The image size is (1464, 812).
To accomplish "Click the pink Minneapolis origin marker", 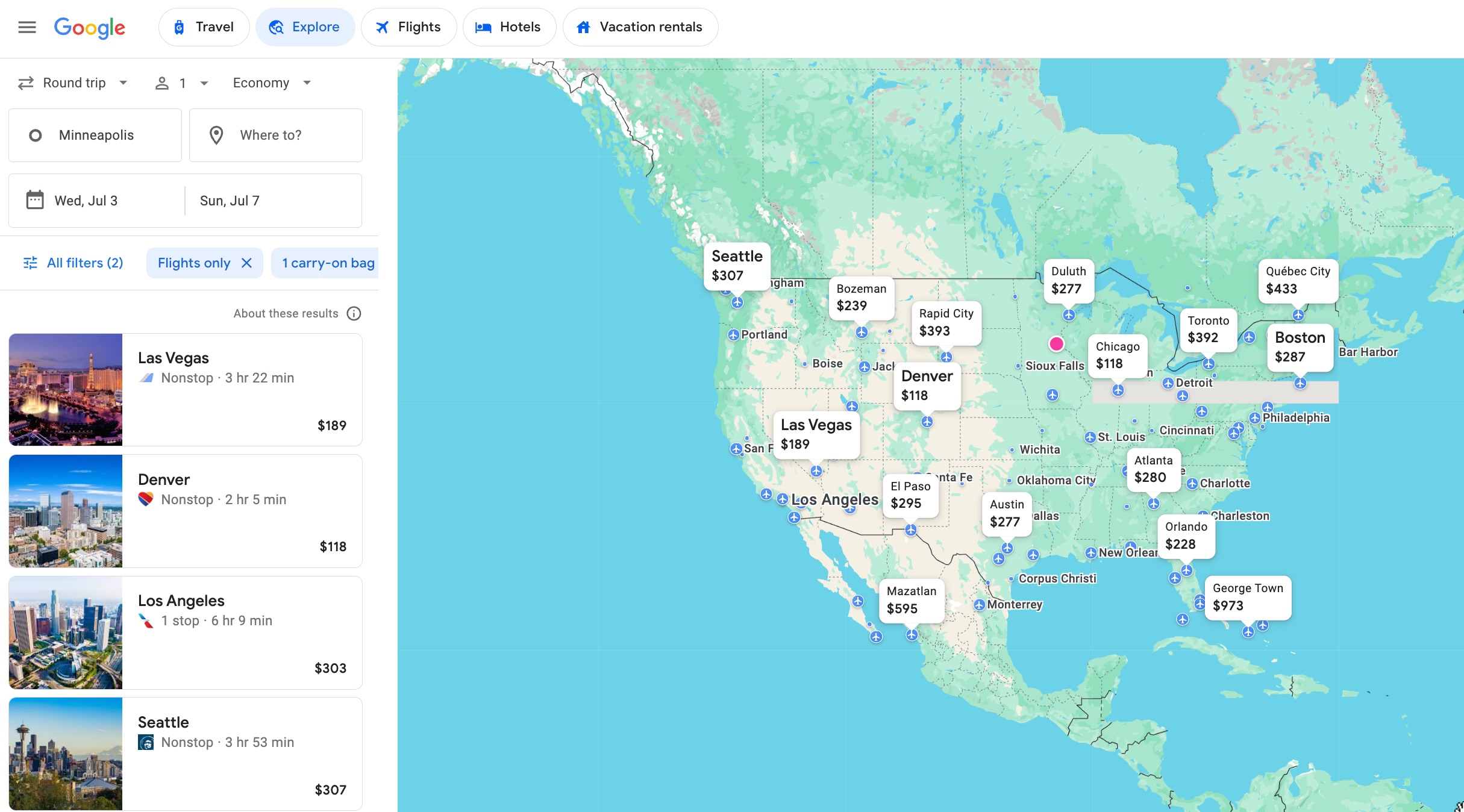I will (x=1056, y=344).
